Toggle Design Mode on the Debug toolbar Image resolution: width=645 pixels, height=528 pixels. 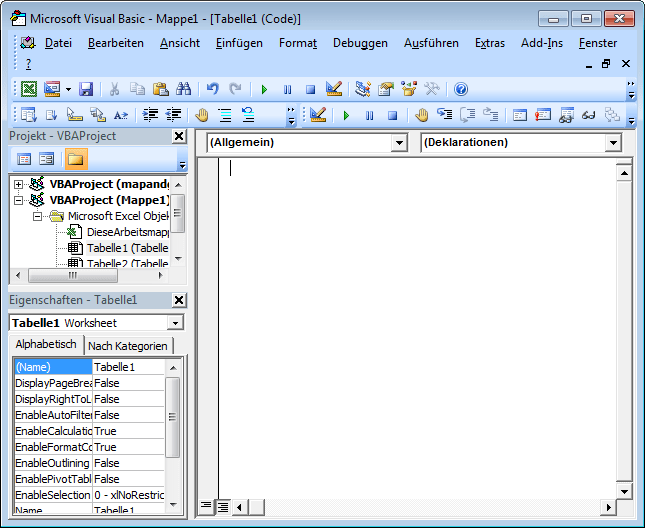coord(318,115)
